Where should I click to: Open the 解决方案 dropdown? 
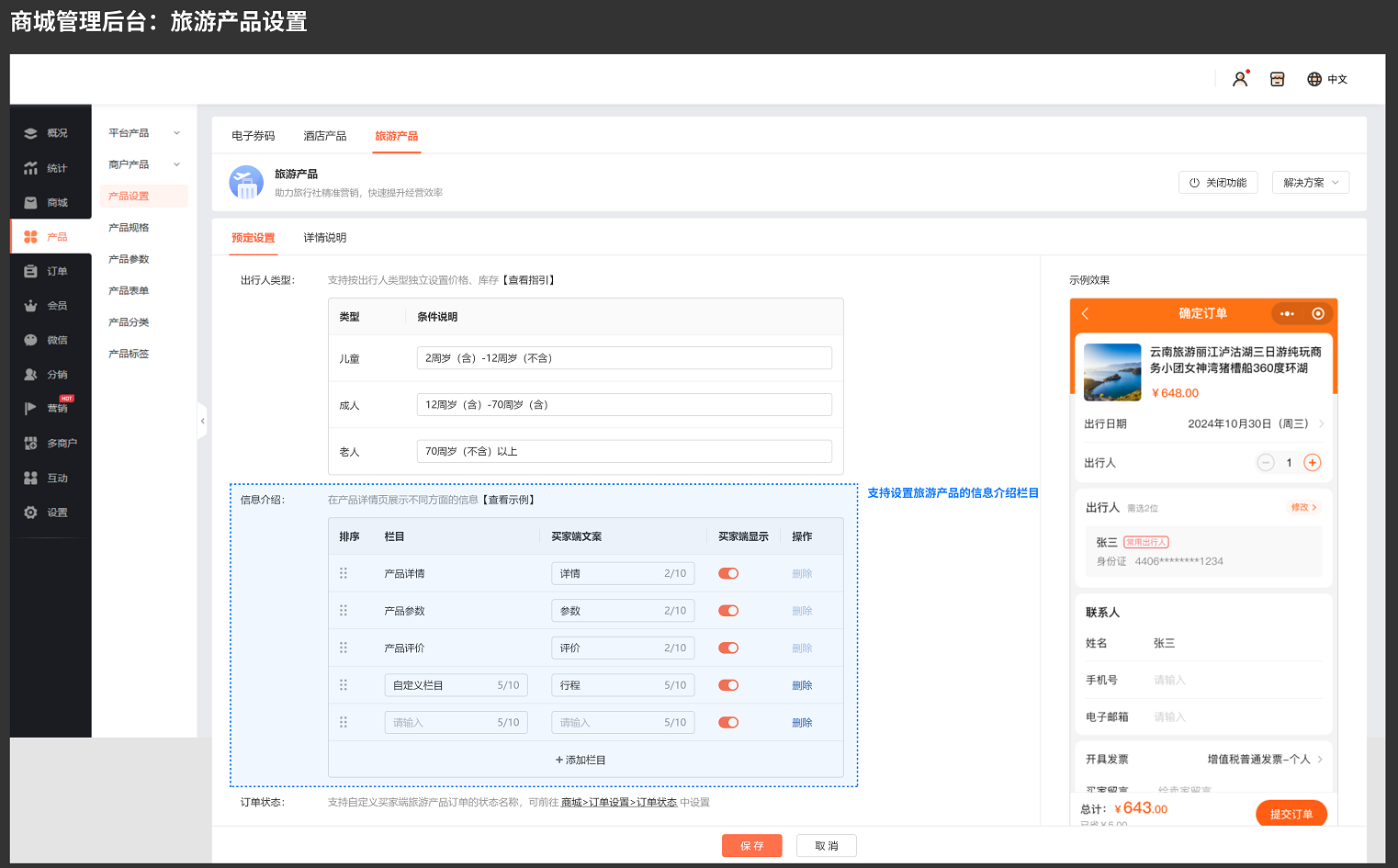[1310, 183]
